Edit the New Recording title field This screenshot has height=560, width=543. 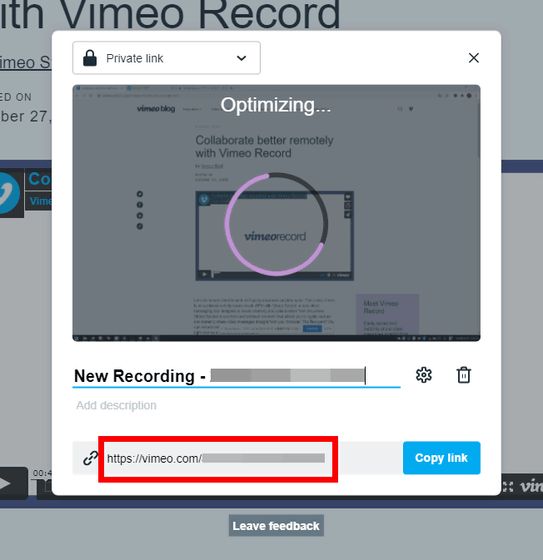tap(236, 376)
